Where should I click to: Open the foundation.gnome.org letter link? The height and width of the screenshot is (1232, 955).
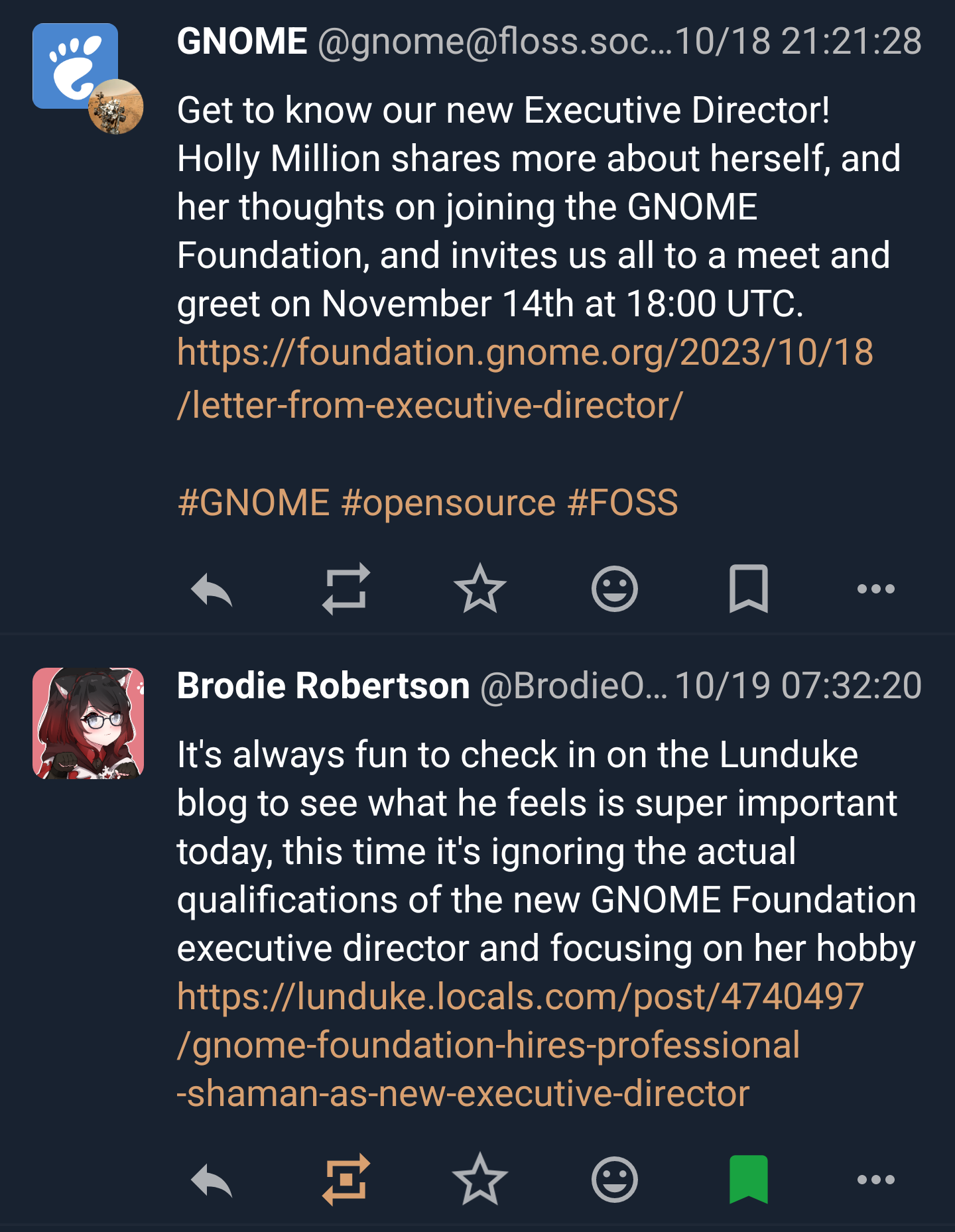[x=524, y=353]
